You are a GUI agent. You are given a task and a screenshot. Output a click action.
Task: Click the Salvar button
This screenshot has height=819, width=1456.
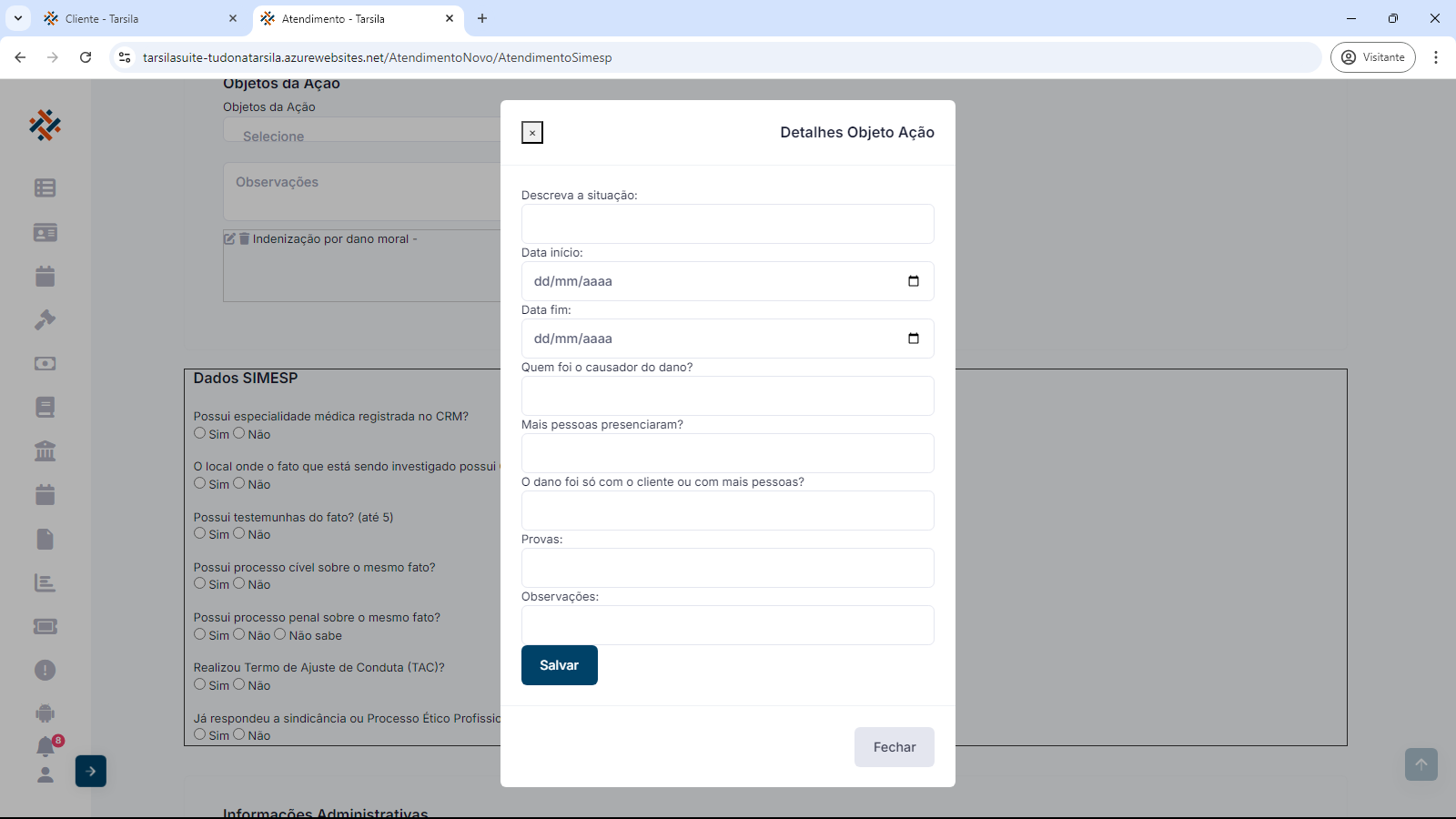coord(559,665)
